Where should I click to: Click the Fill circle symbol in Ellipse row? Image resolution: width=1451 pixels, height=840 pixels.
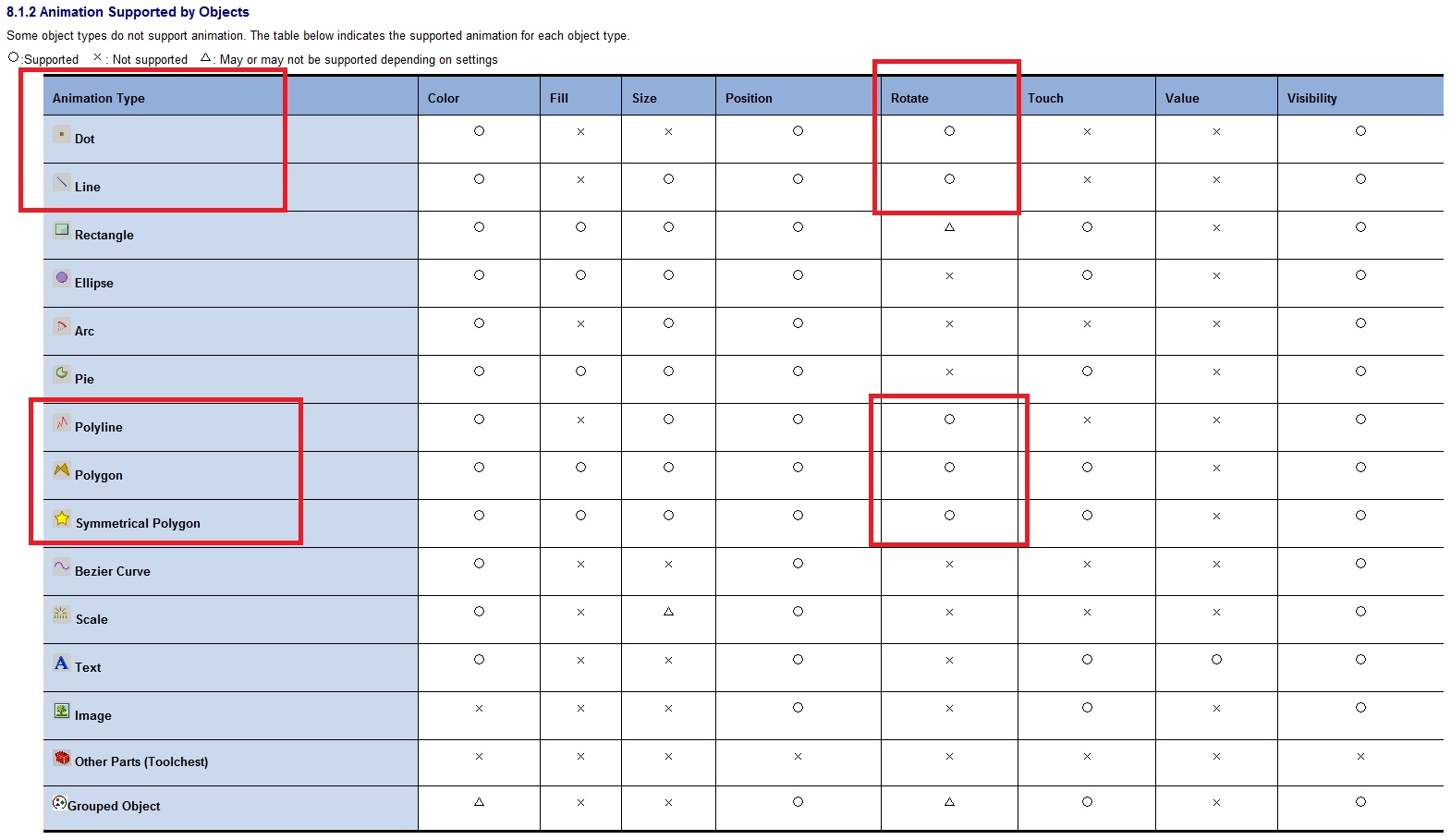pyautogui.click(x=580, y=275)
